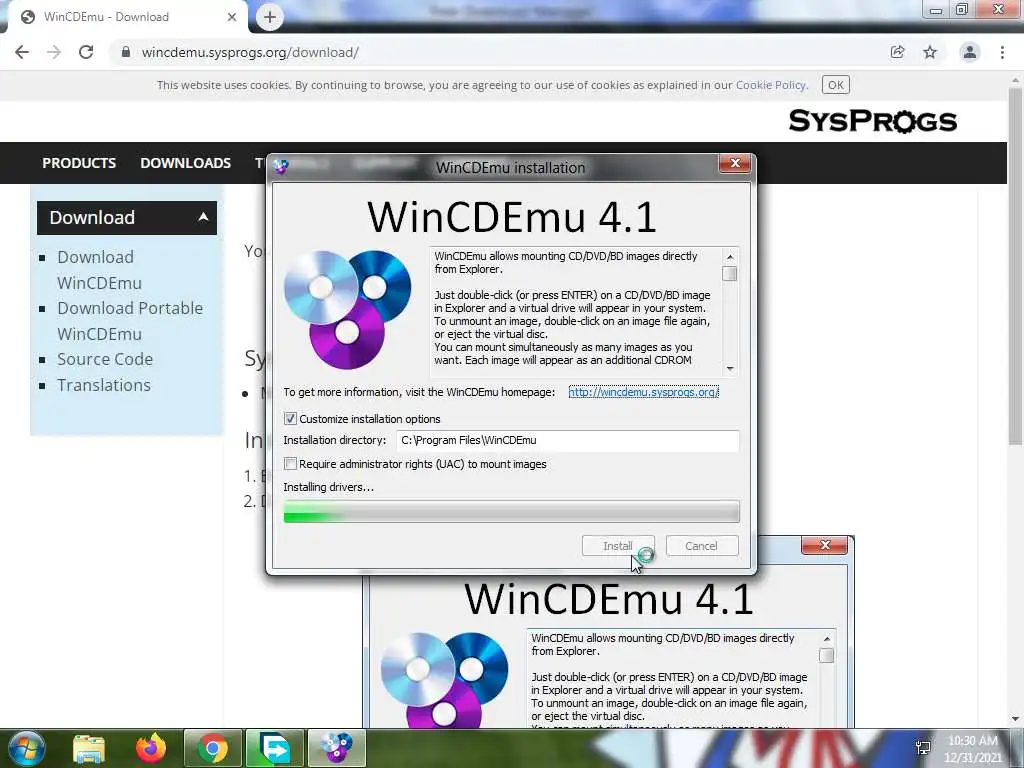The height and width of the screenshot is (768, 1024).
Task: Bookmark this page with the star icon
Action: coord(930,52)
